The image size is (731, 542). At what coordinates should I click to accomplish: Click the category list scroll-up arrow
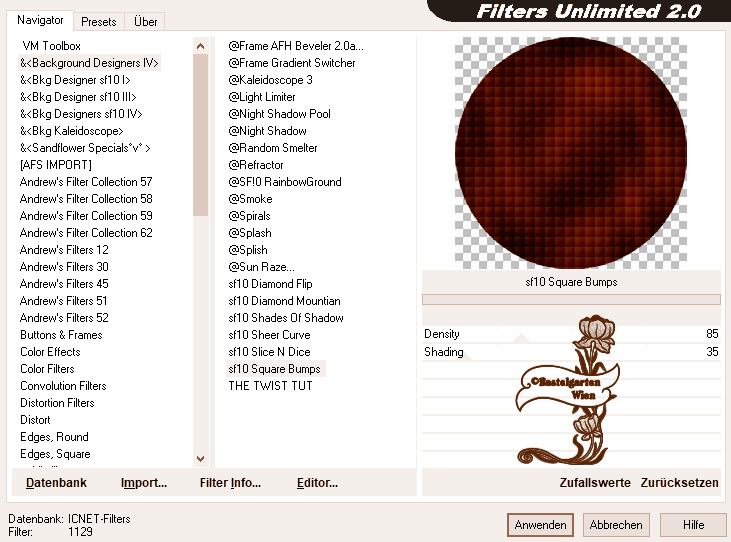coord(200,46)
